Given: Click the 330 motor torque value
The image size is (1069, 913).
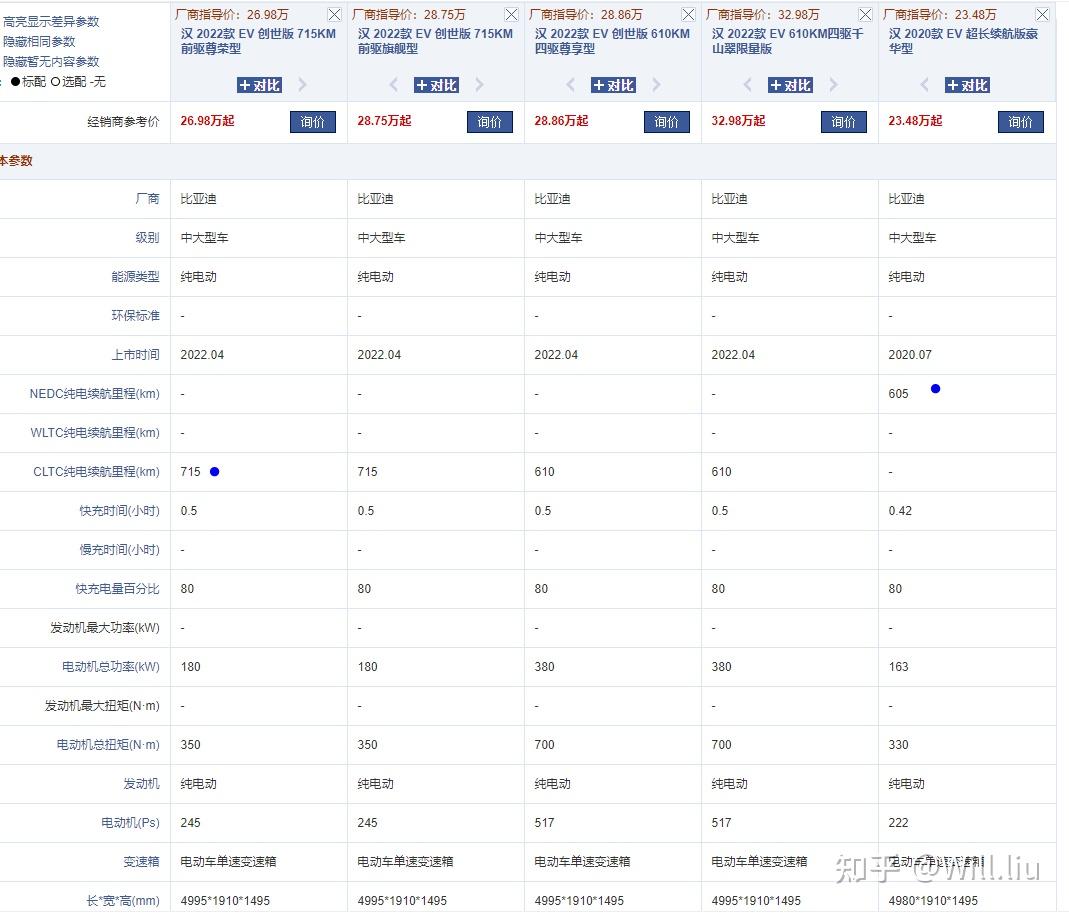Looking at the screenshot, I should tap(898, 745).
